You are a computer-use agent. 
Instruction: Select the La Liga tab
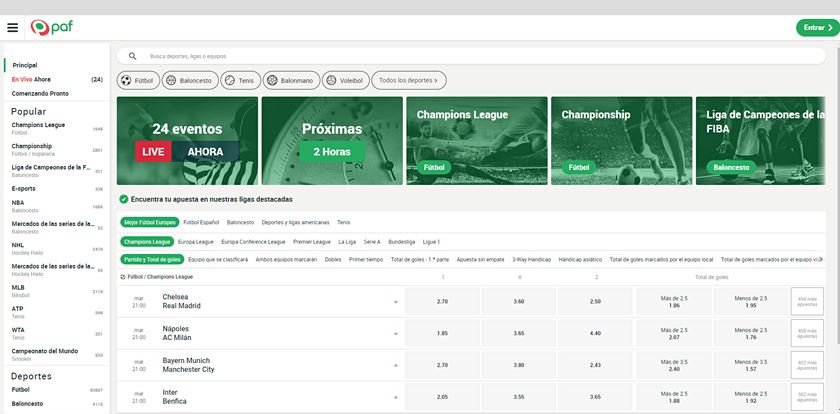coord(347,242)
